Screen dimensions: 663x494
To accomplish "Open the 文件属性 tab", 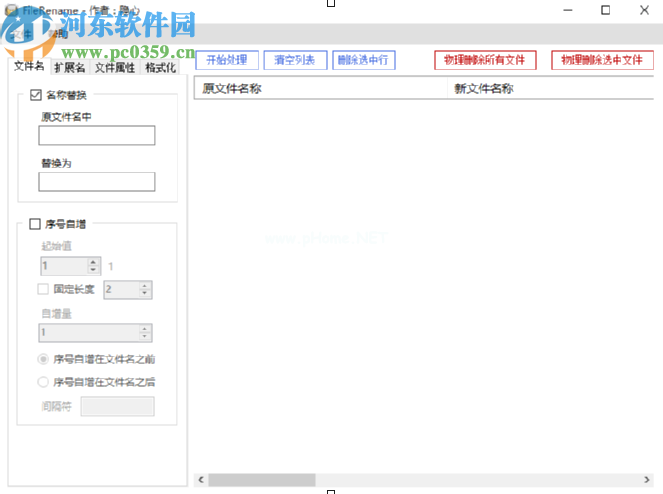I will (115, 68).
